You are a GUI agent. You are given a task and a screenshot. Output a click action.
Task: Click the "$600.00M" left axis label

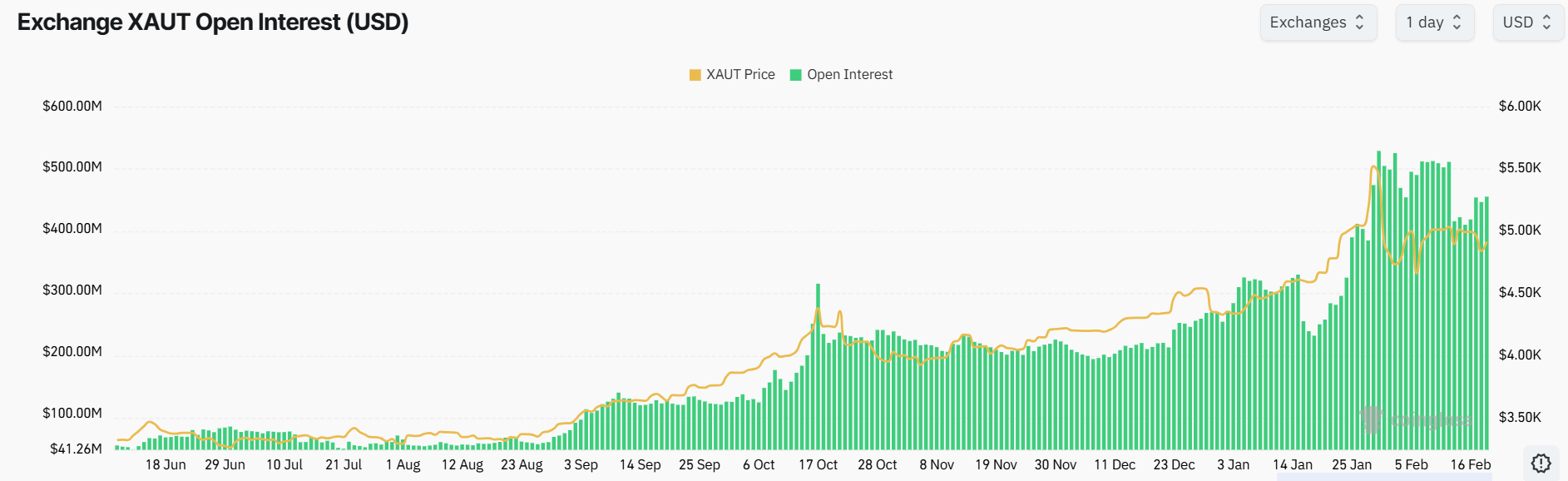point(72,107)
